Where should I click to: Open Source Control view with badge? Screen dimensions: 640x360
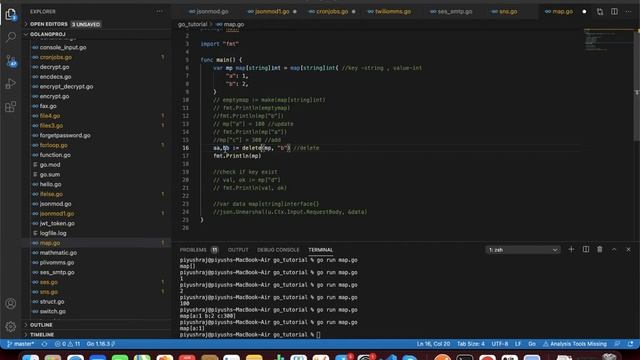(11, 61)
